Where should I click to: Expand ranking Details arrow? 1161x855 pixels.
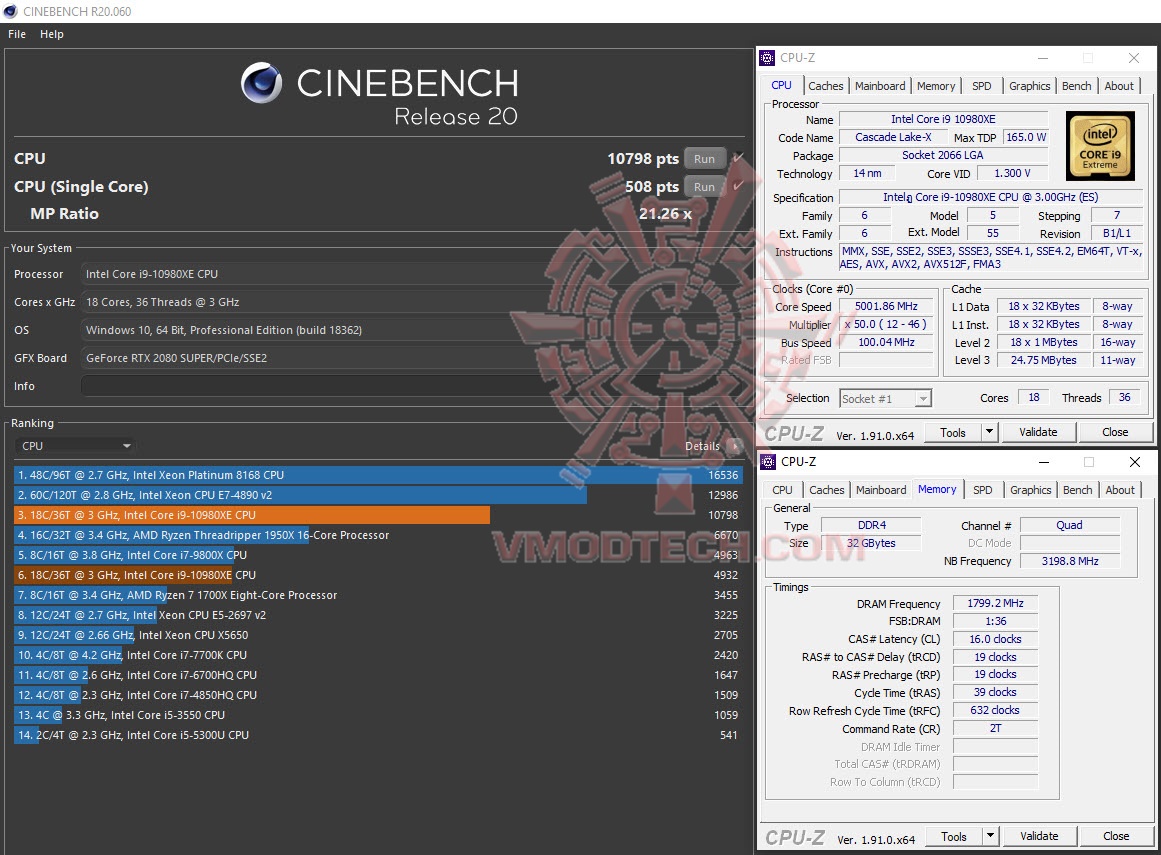tap(735, 446)
